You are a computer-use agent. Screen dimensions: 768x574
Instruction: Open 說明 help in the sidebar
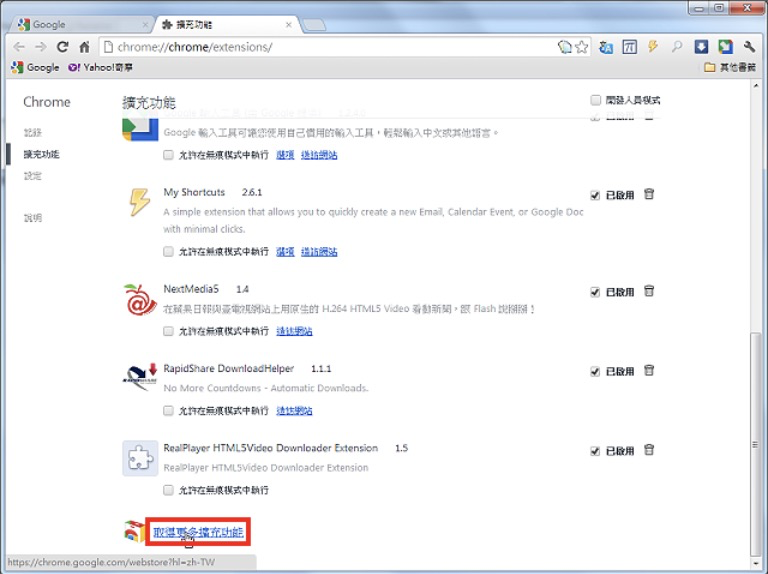(x=33, y=218)
